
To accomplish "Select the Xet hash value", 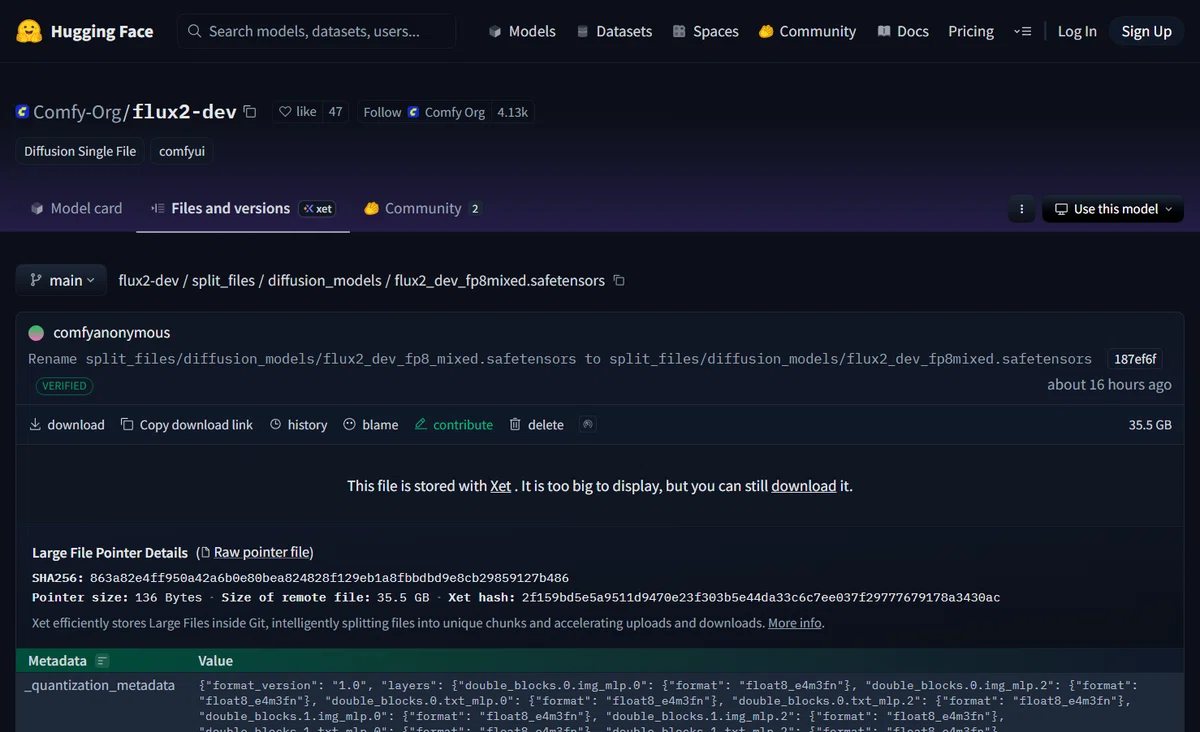I will [761, 598].
